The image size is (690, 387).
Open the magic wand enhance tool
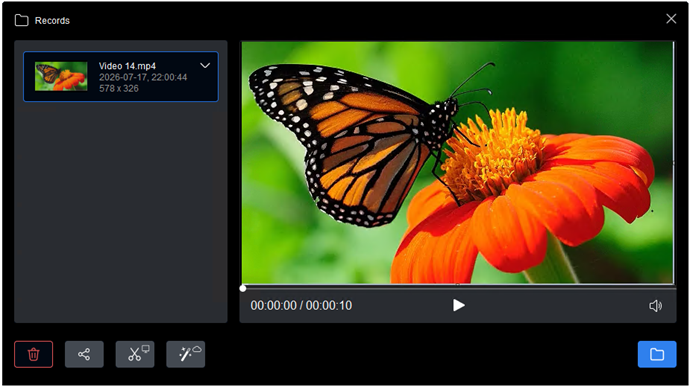pyautogui.click(x=186, y=354)
